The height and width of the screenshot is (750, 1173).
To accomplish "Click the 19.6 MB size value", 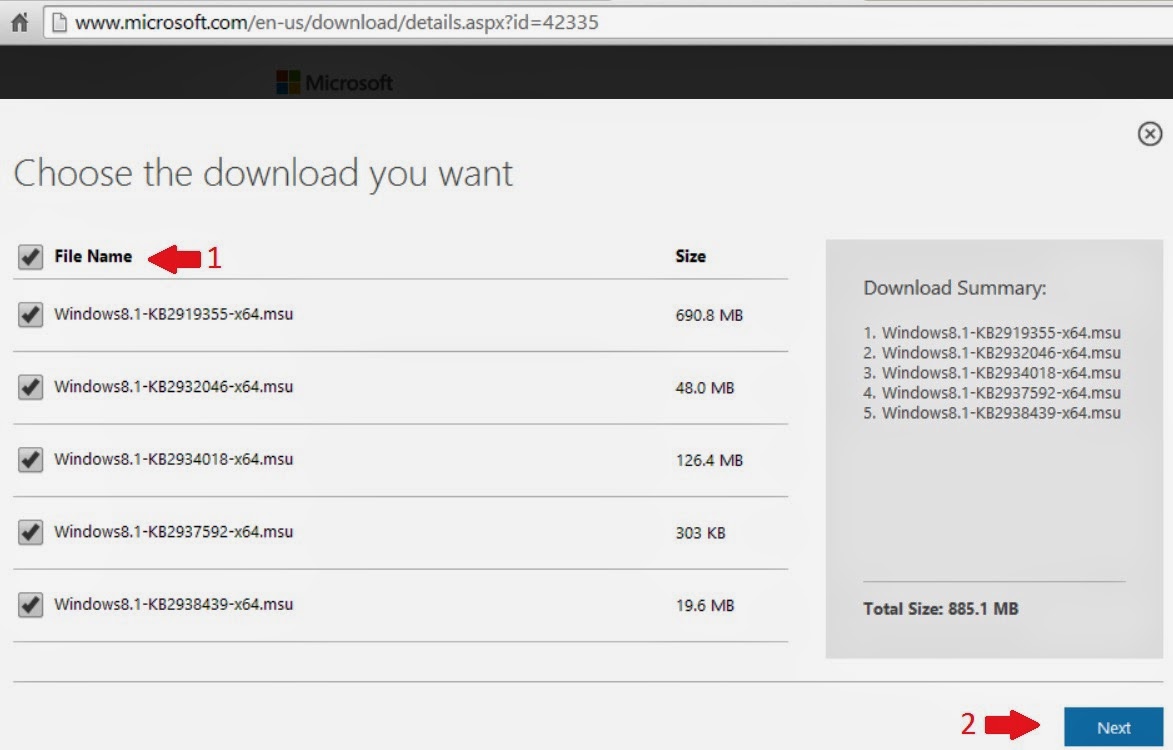I will 705,605.
